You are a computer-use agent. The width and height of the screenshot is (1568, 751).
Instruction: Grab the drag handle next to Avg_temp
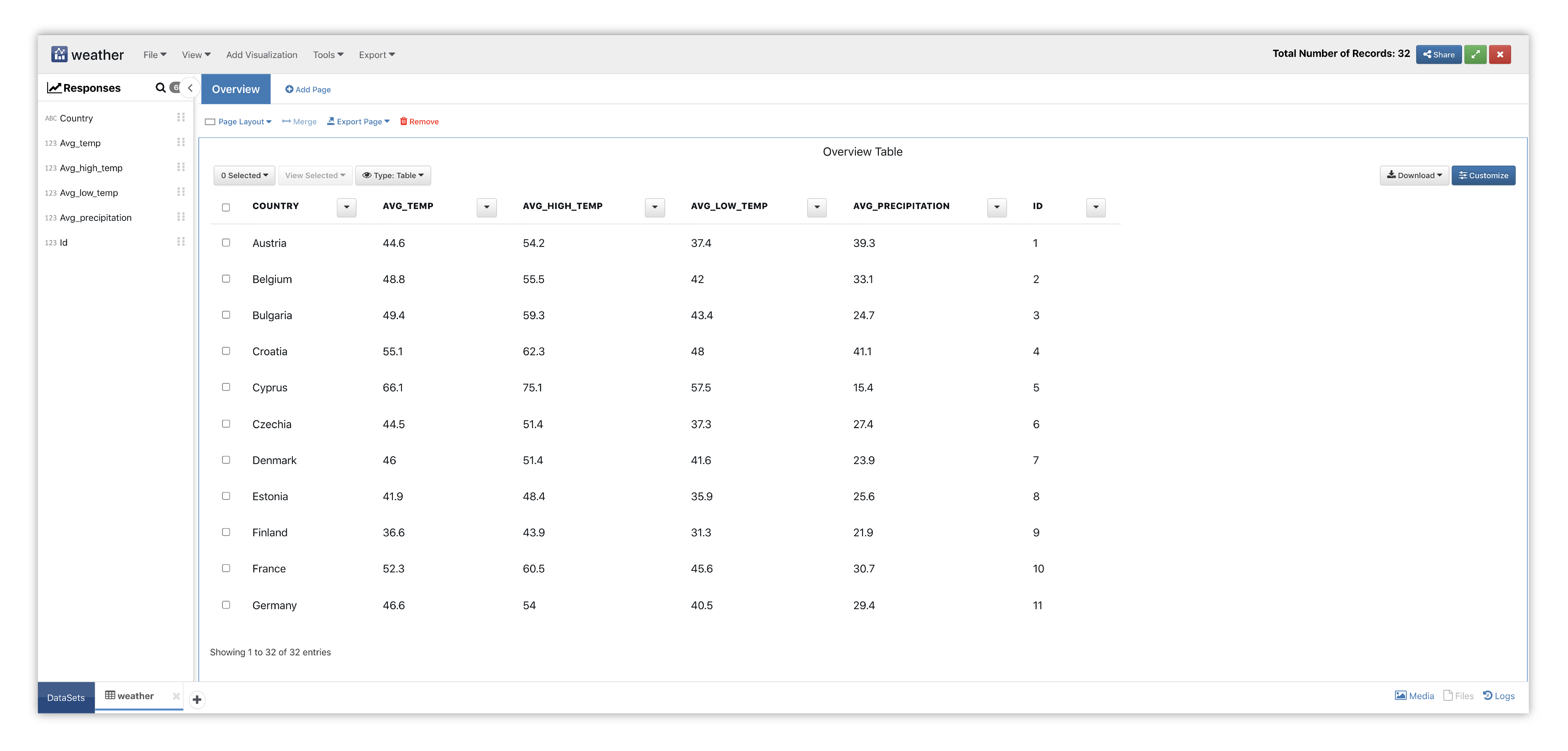(x=181, y=142)
